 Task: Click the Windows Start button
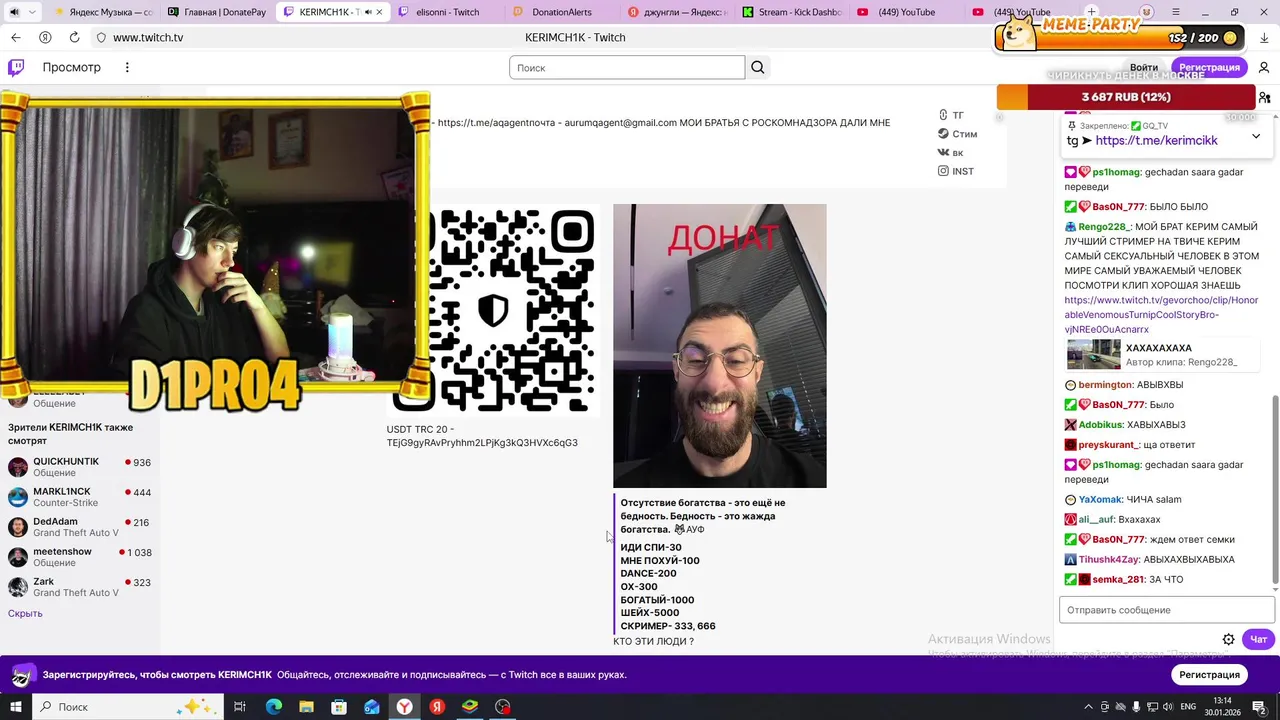pos(15,707)
